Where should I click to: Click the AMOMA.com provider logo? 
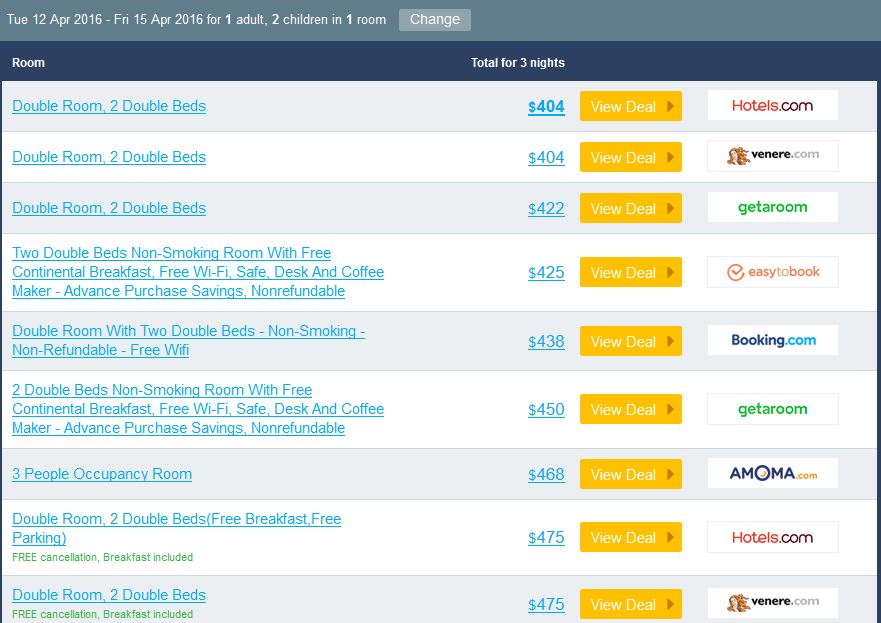772,474
